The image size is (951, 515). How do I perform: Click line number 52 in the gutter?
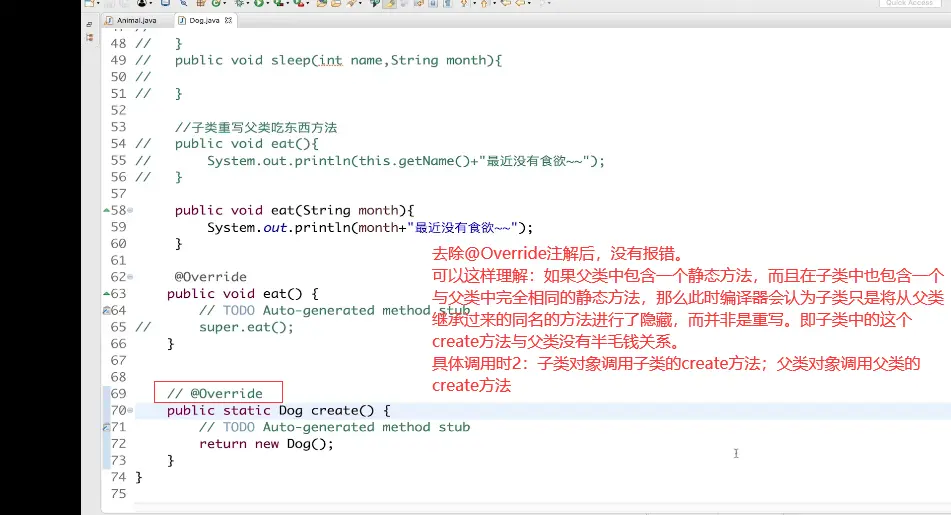click(118, 110)
